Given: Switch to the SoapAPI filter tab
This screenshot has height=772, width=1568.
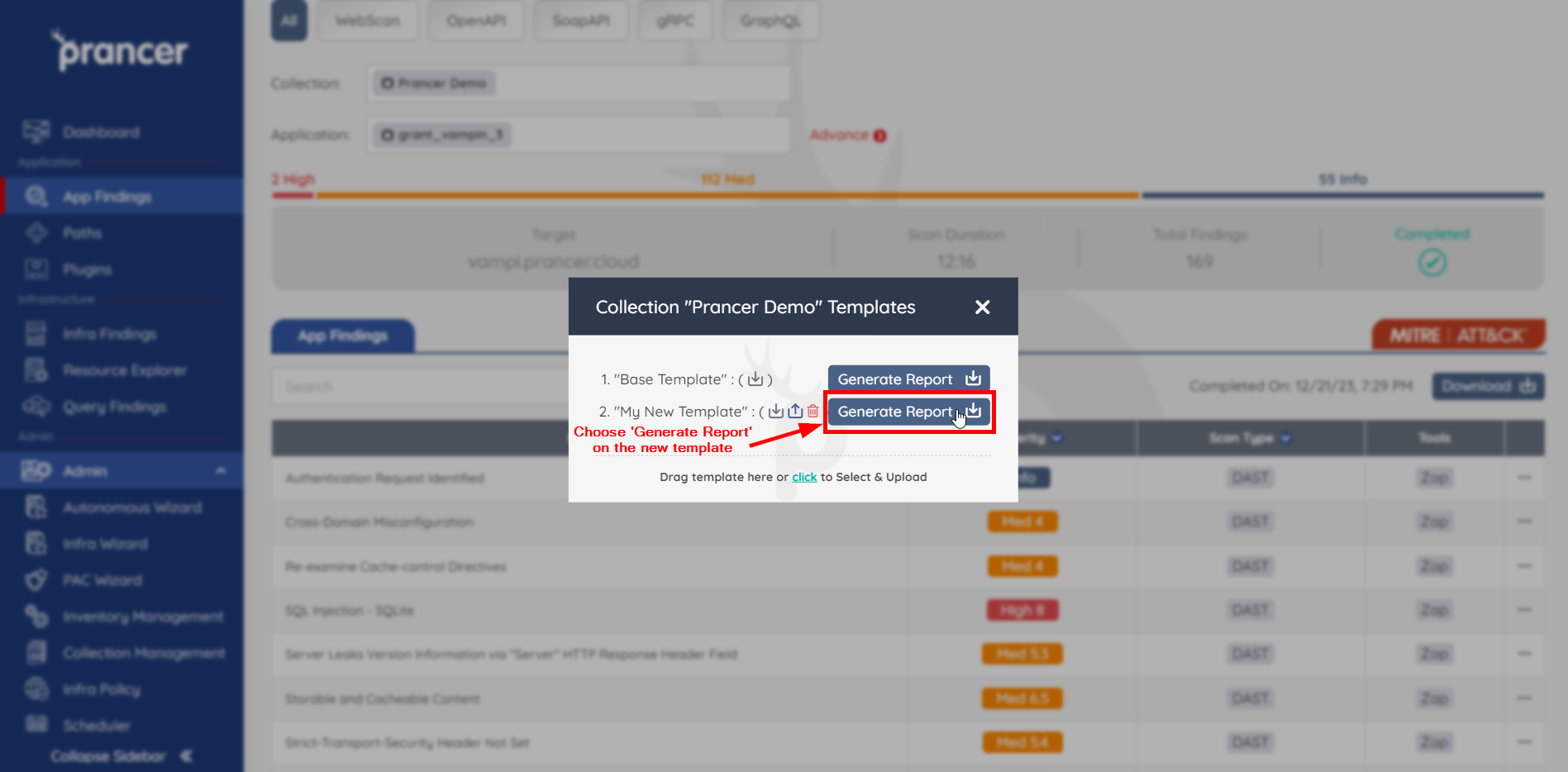Looking at the screenshot, I should (x=581, y=21).
